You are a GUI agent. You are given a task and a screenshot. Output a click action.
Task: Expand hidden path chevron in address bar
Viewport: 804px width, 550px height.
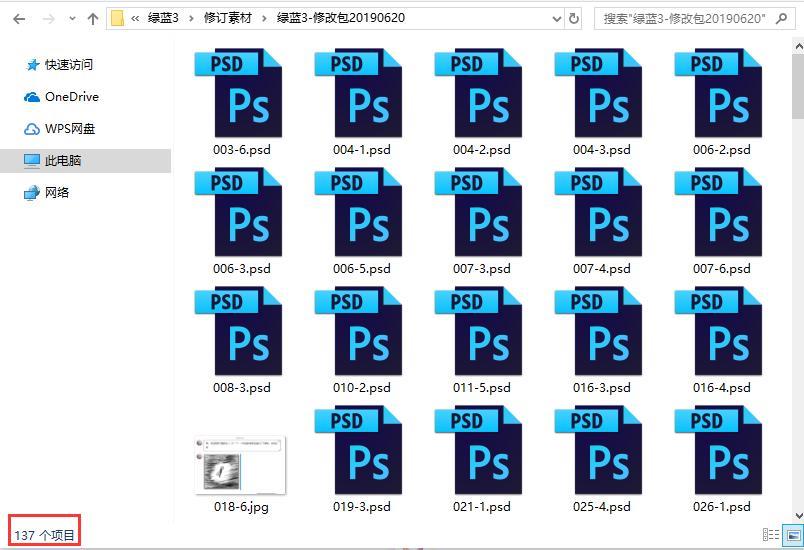tap(135, 18)
